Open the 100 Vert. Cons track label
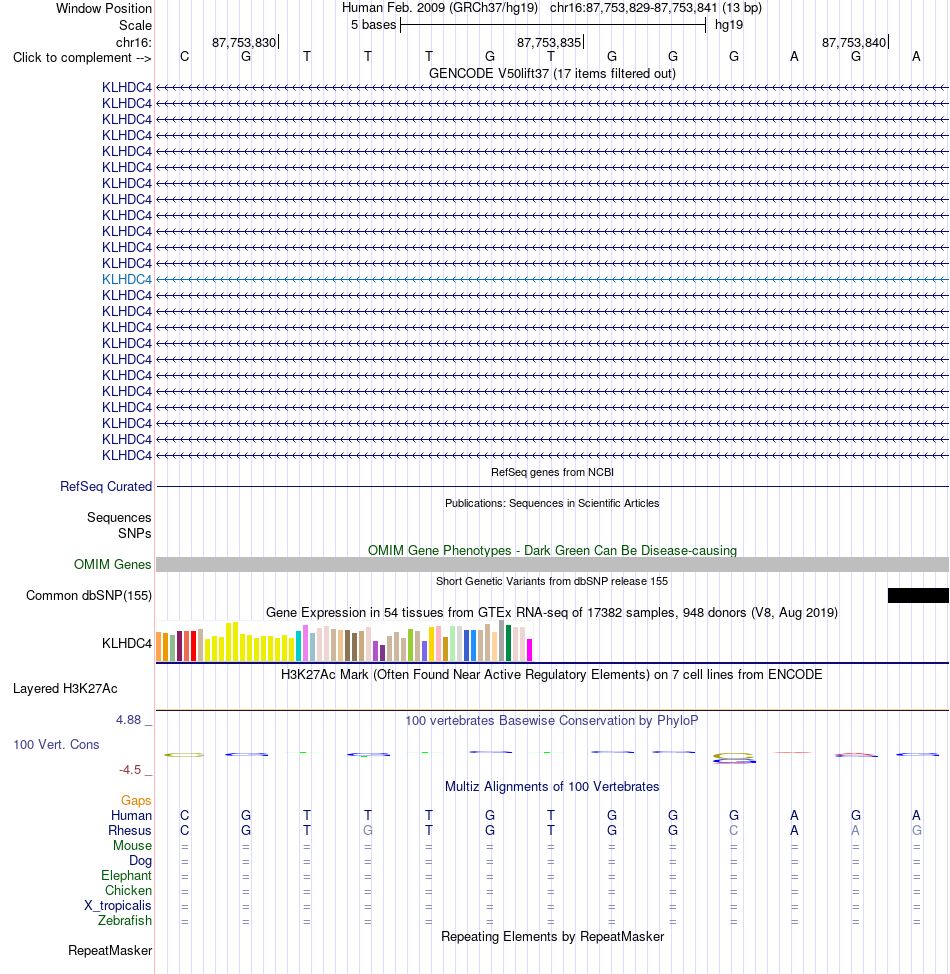The height and width of the screenshot is (974, 950). [57, 744]
